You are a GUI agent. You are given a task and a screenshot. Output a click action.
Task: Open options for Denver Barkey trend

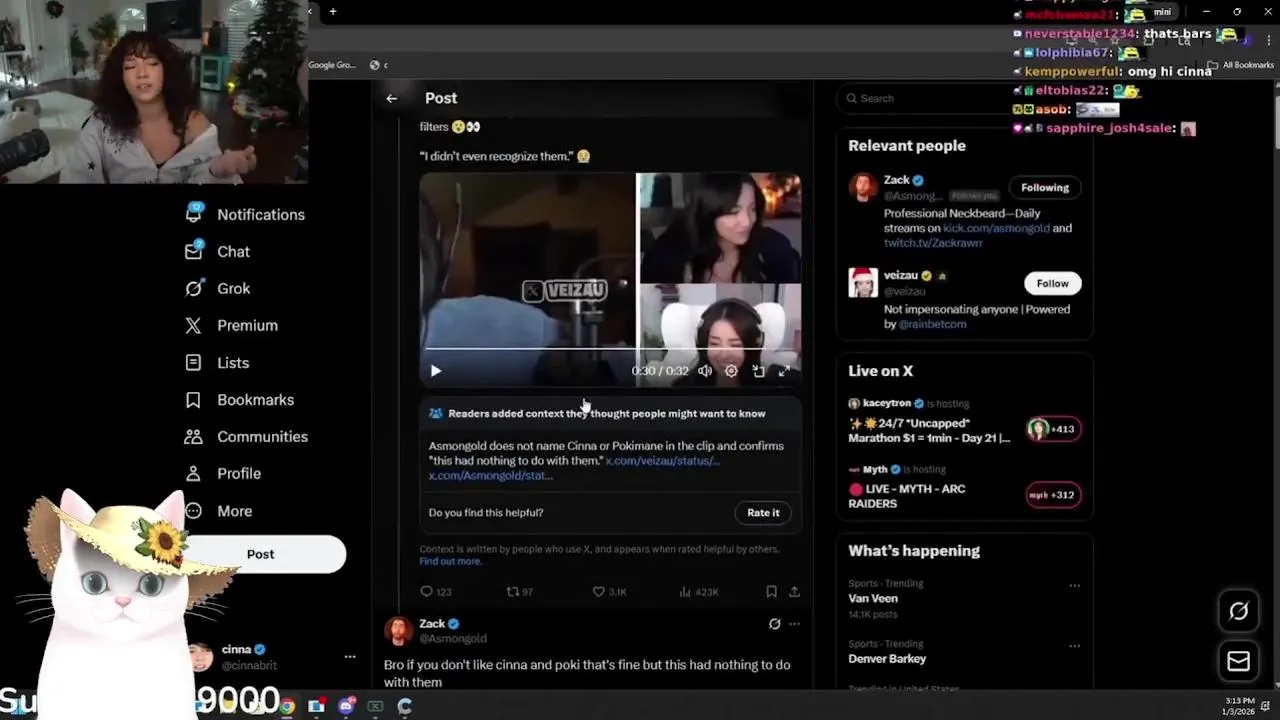coord(1074,645)
